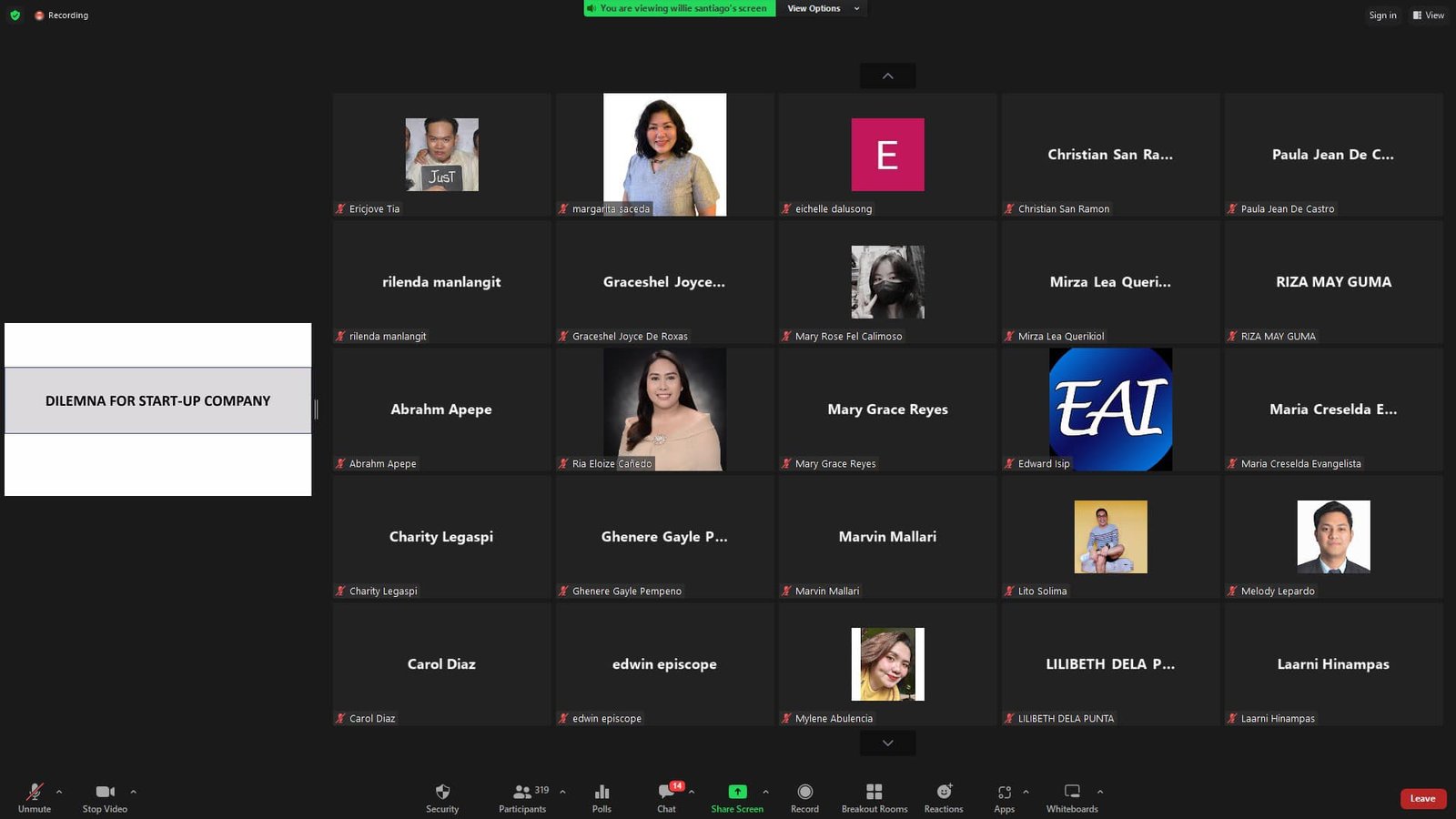This screenshot has width=1456, height=819.
Task: Open Breakout Rooms
Action: [874, 792]
